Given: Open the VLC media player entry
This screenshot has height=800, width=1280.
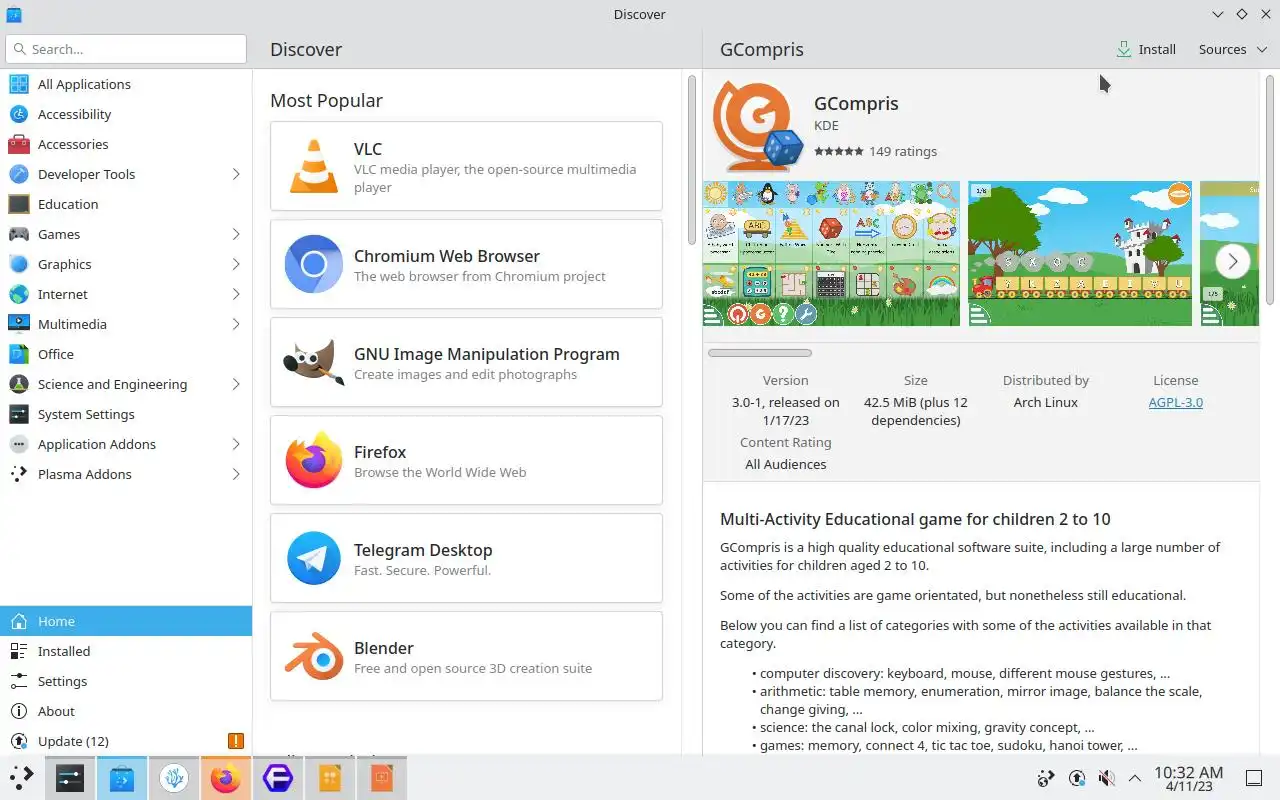Looking at the screenshot, I should click(466, 166).
